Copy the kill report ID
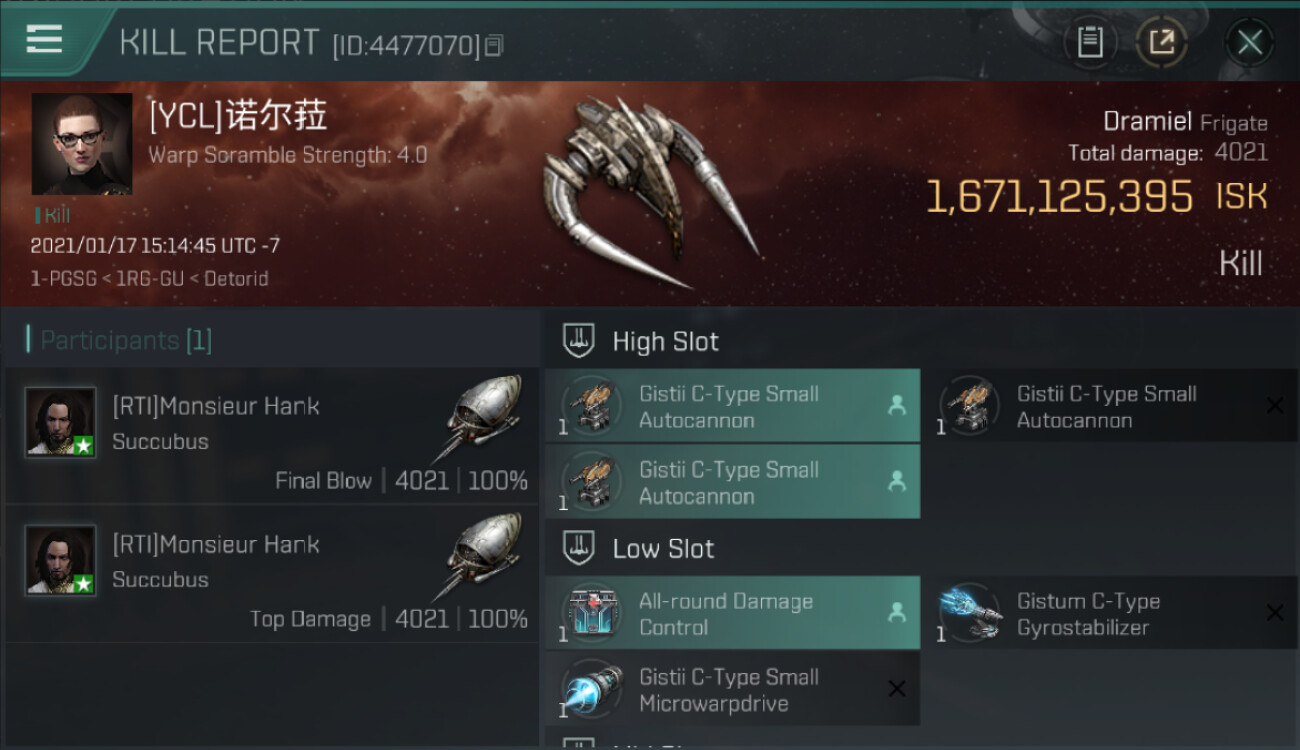The image size is (1300, 750). (494, 45)
